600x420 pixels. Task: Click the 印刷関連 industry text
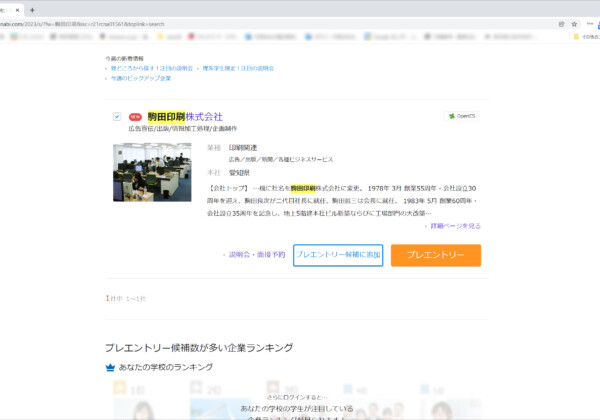(x=243, y=148)
